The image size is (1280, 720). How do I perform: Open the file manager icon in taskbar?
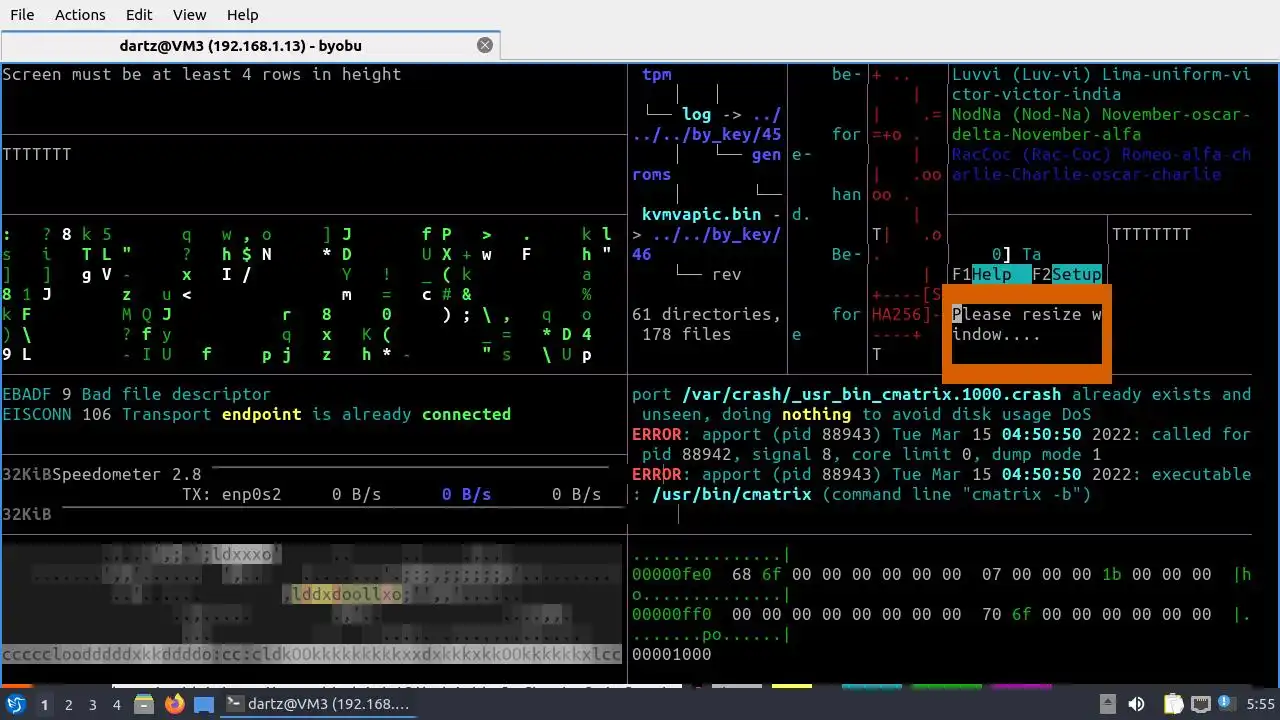point(144,704)
